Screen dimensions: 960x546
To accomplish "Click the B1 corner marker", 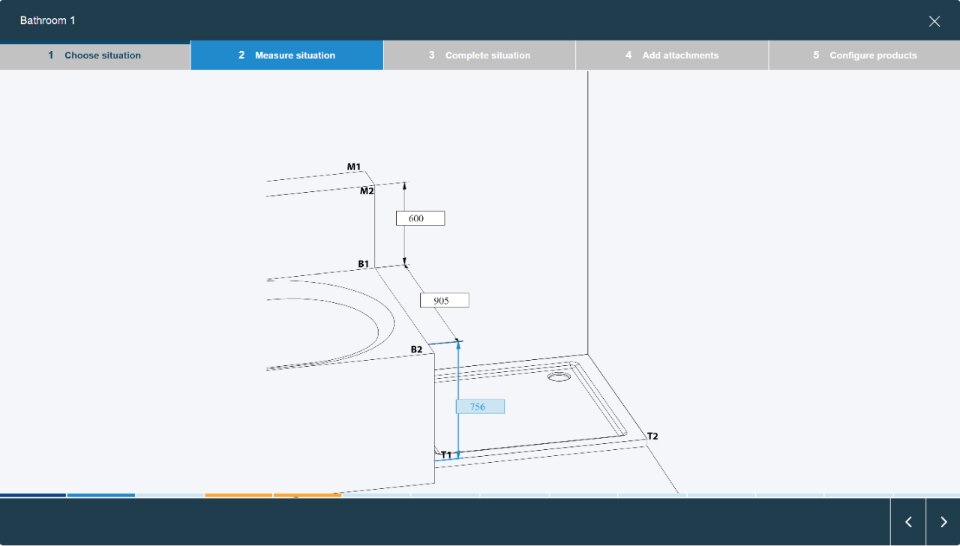I will tap(364, 264).
